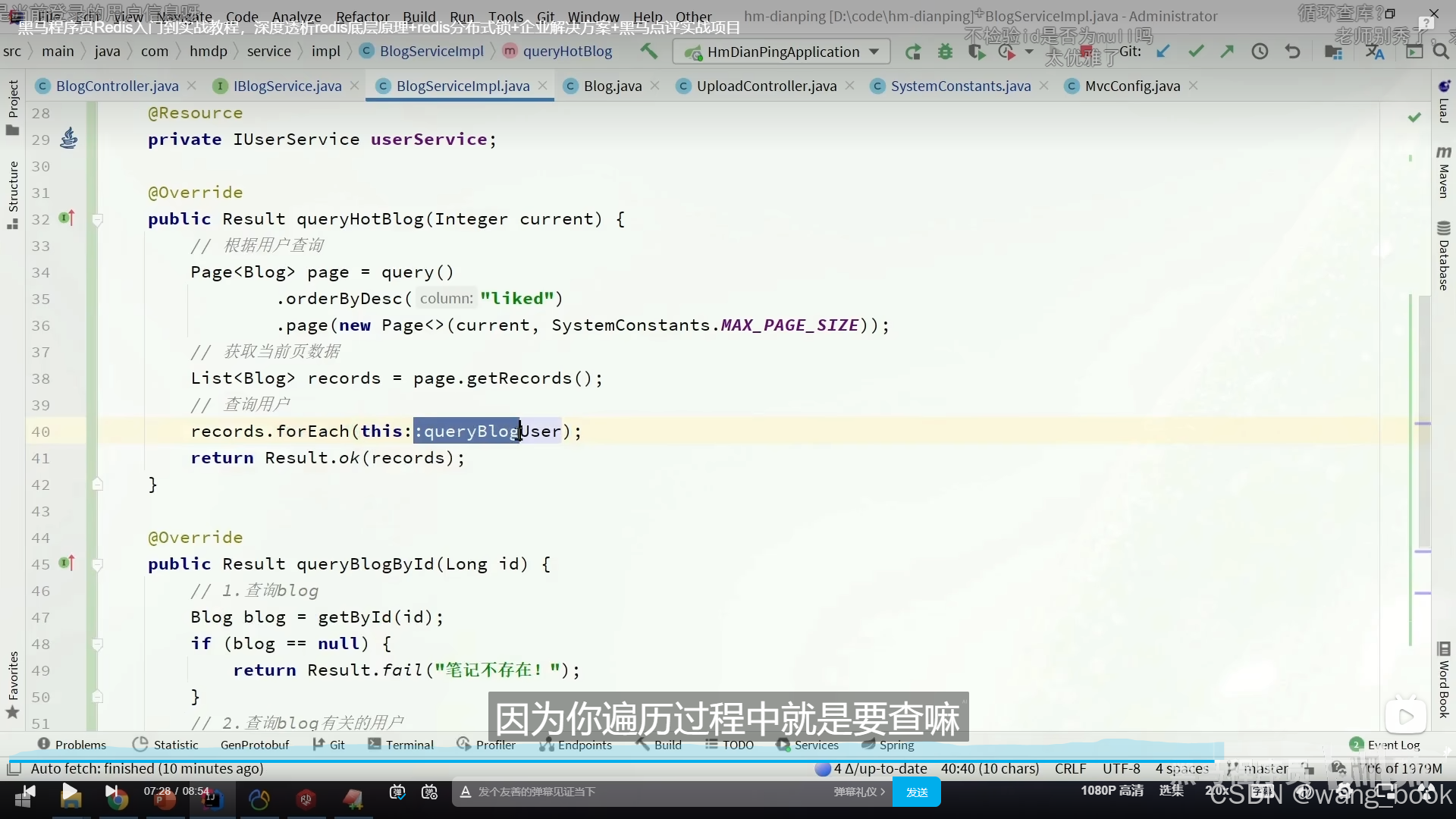Image resolution: width=1456 pixels, height=819 pixels.
Task: Click the Git push arrow icon
Action: pyautogui.click(x=1227, y=51)
